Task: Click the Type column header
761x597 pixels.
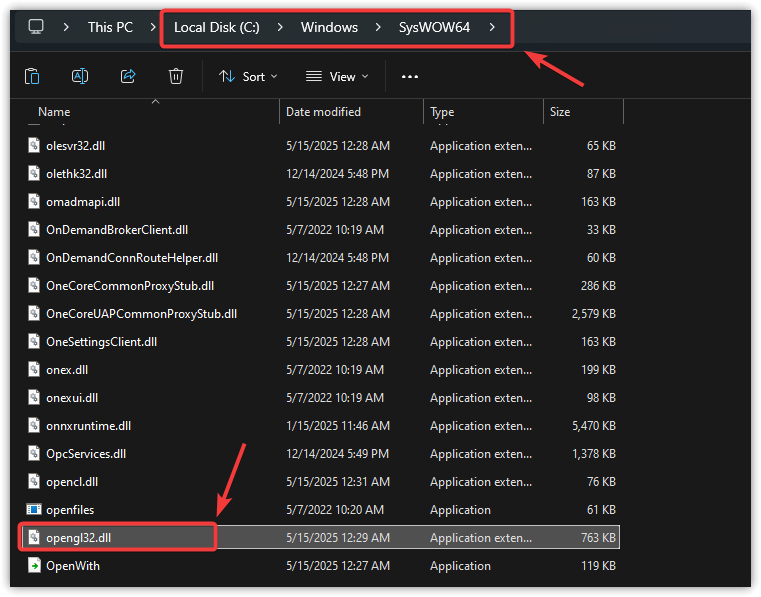Action: pos(442,112)
